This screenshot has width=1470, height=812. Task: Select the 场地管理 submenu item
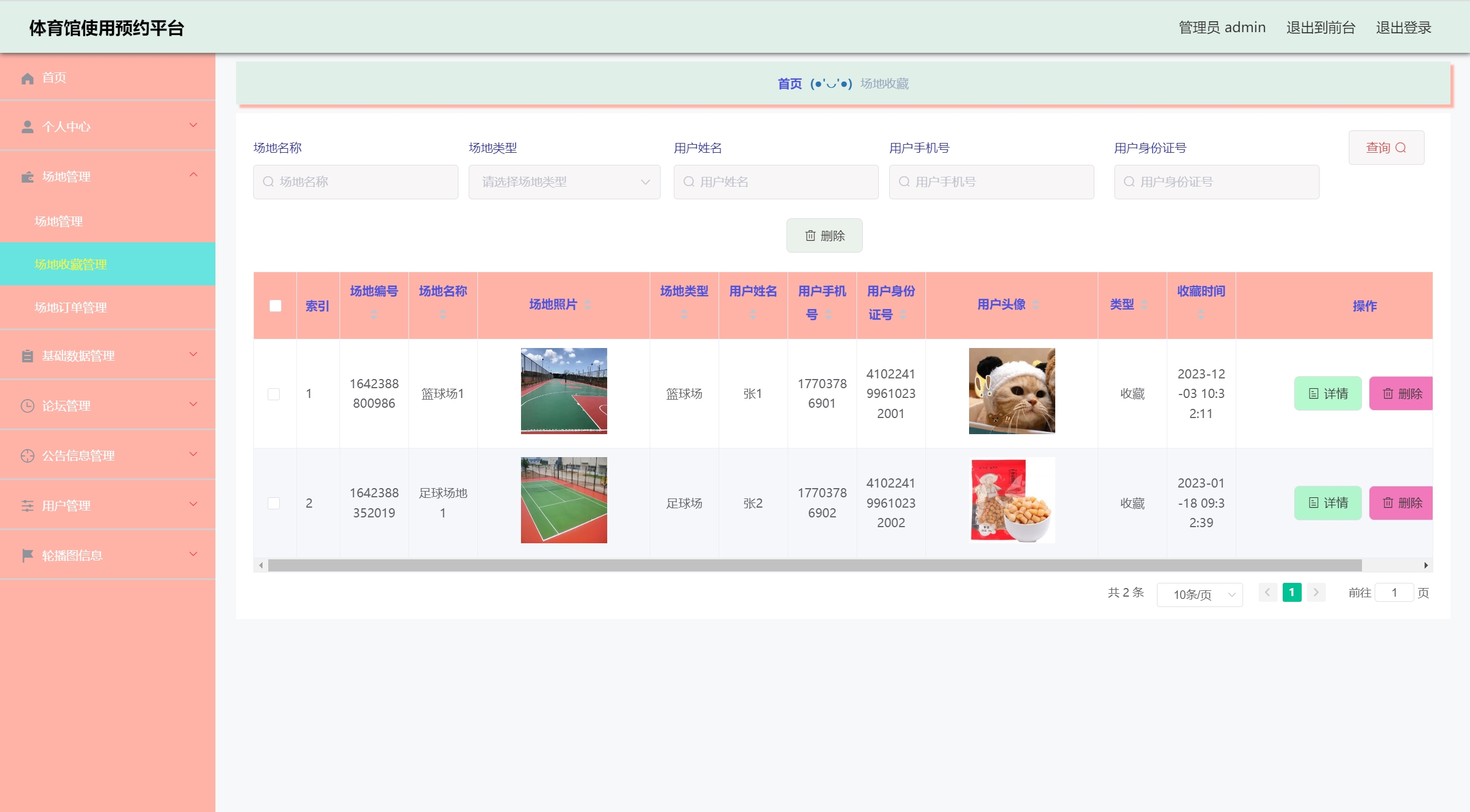59,222
